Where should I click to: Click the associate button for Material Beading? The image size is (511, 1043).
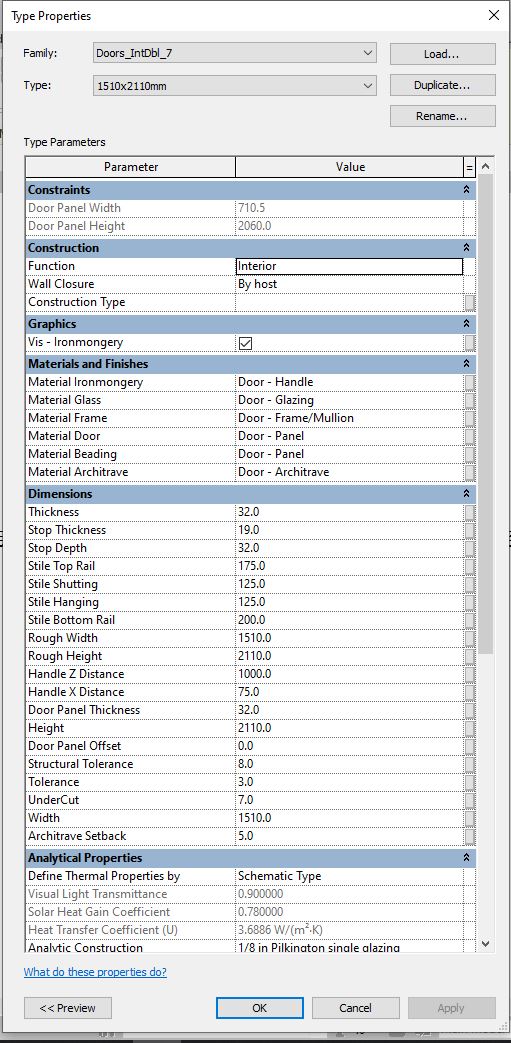[x=470, y=454]
